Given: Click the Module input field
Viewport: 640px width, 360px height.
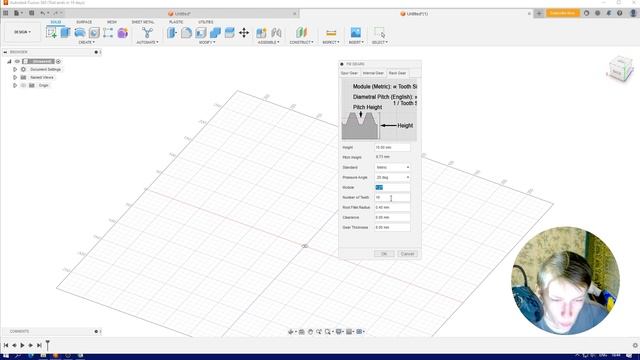Looking at the screenshot, I should click(392, 187).
